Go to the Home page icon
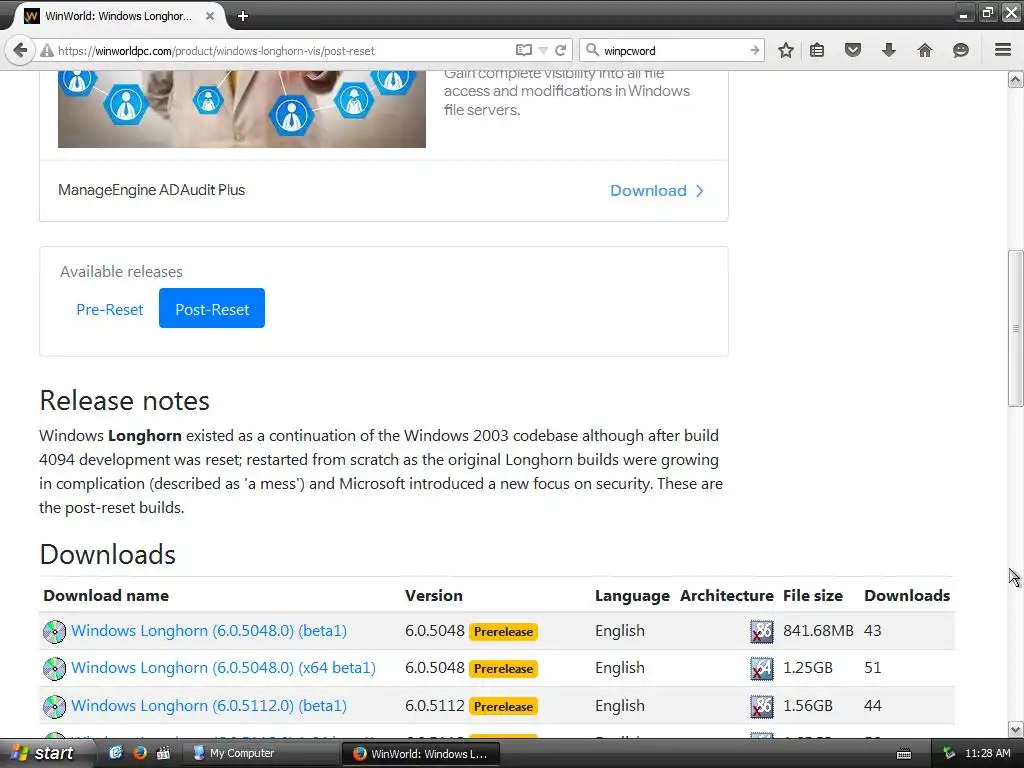The width and height of the screenshot is (1024, 768). [924, 50]
